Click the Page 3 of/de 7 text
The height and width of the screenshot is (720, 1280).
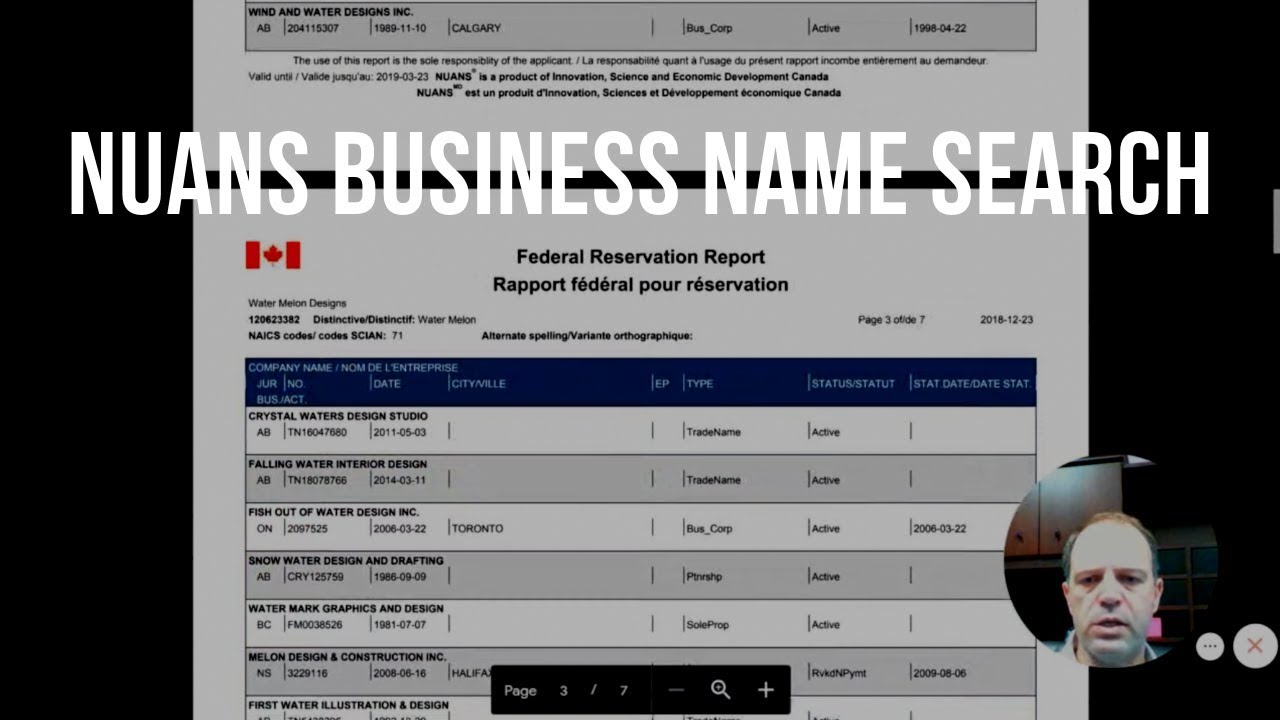(891, 320)
